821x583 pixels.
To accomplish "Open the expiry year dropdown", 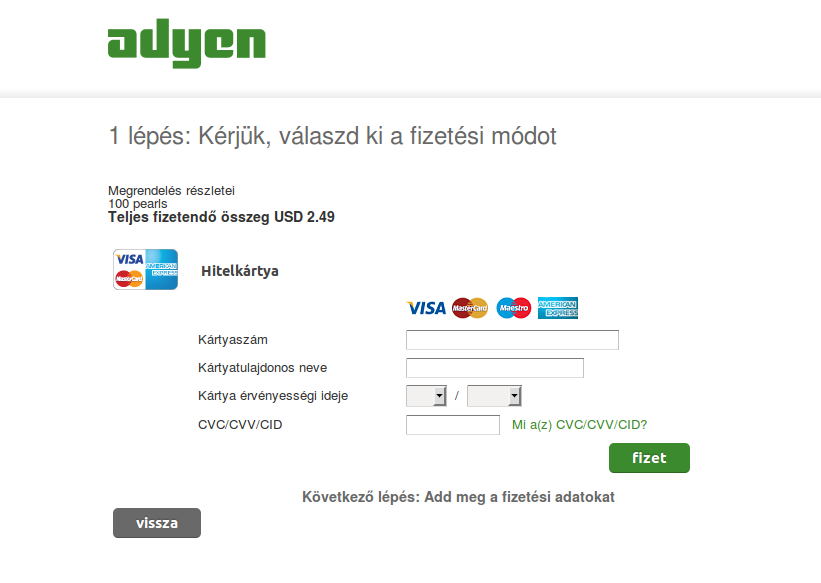I will (494, 396).
